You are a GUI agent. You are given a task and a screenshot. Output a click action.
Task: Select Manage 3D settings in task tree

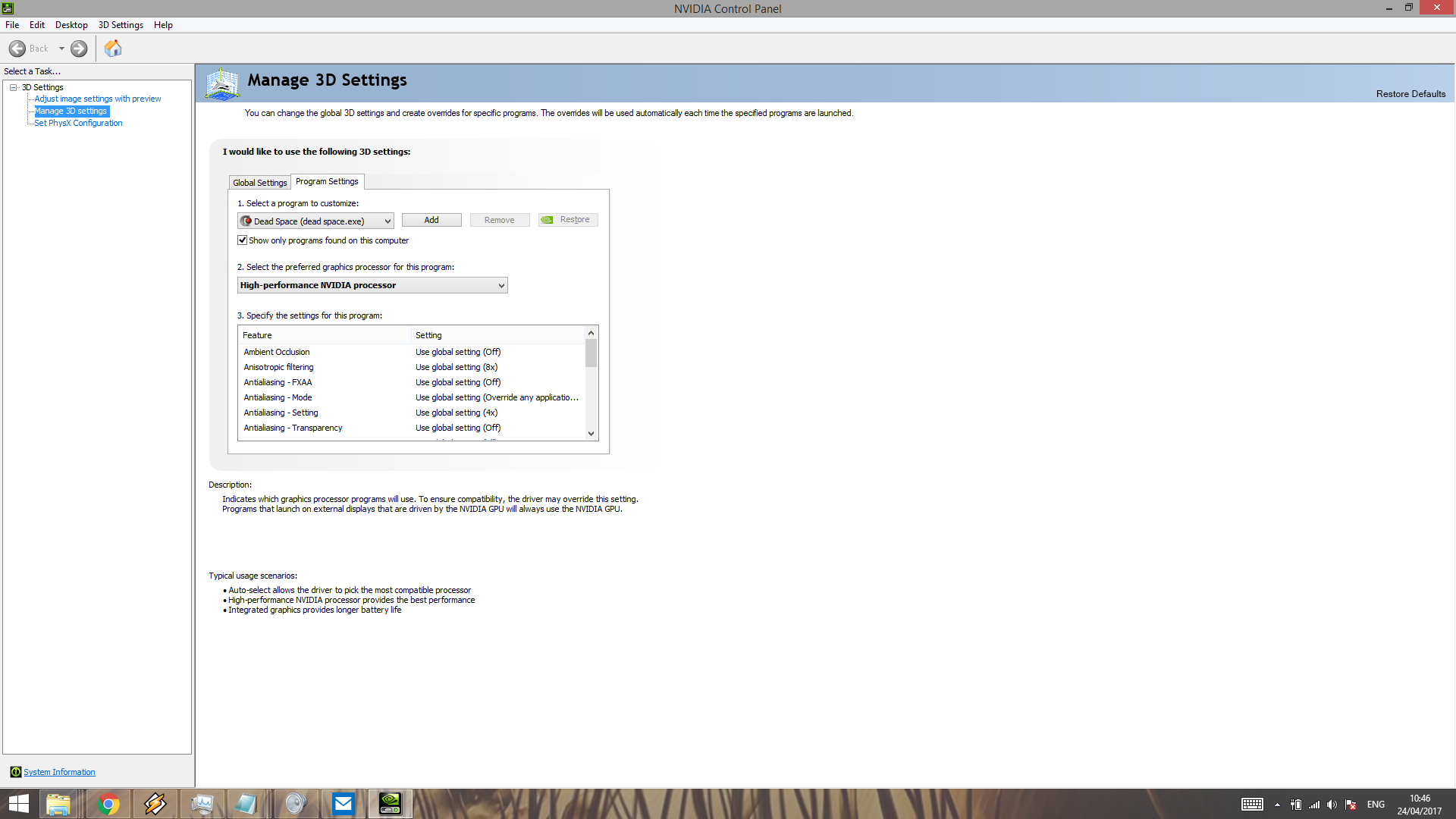pyautogui.click(x=71, y=111)
